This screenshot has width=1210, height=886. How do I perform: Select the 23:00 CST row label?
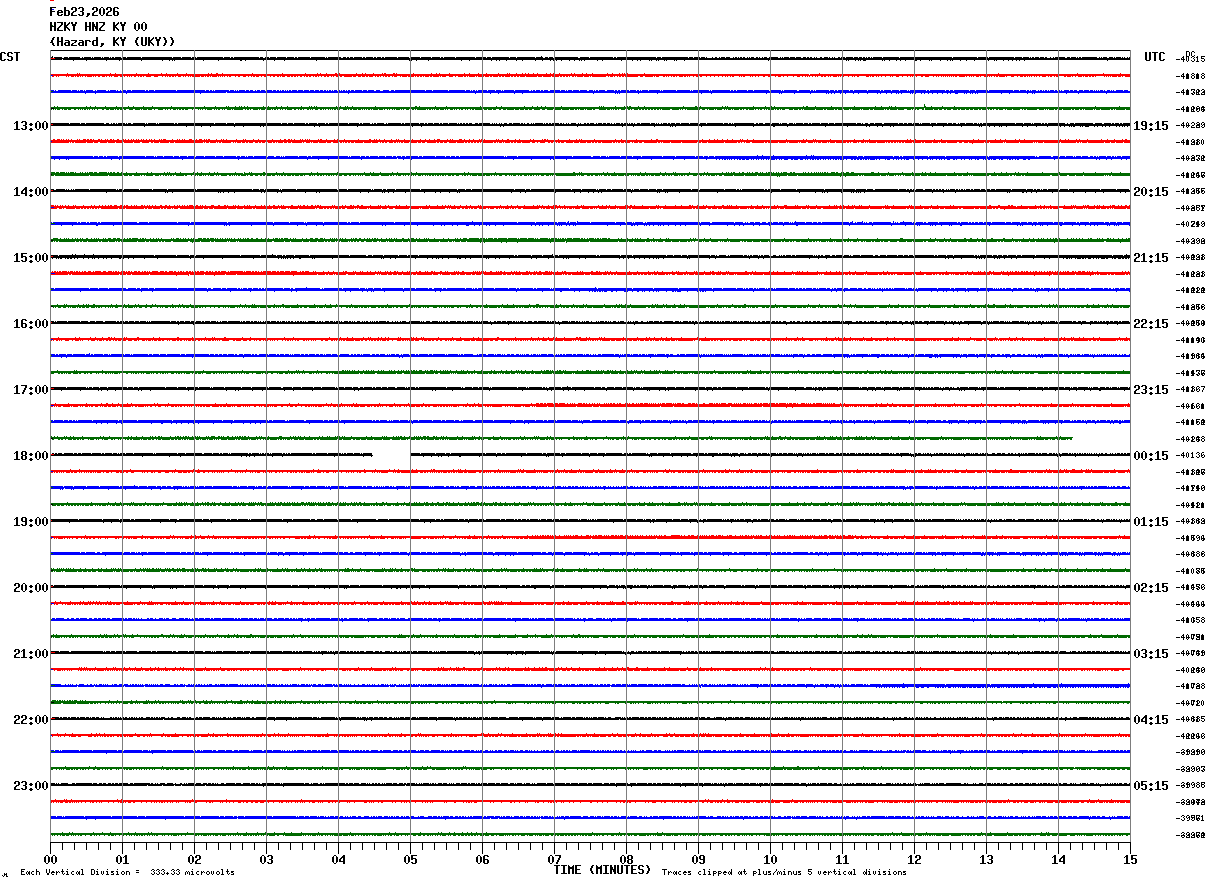[30, 786]
